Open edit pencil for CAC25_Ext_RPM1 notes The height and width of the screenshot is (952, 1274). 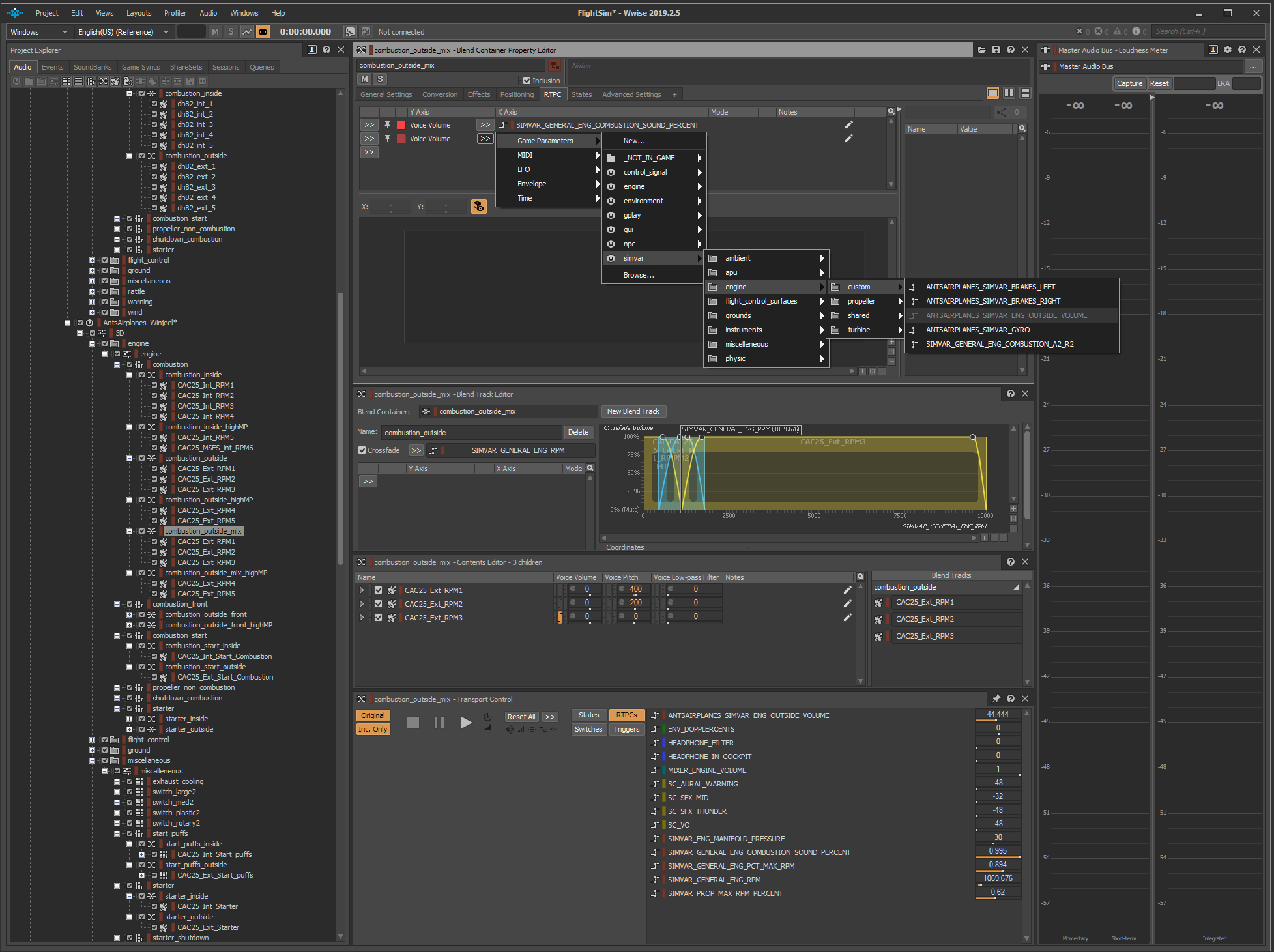click(x=847, y=590)
